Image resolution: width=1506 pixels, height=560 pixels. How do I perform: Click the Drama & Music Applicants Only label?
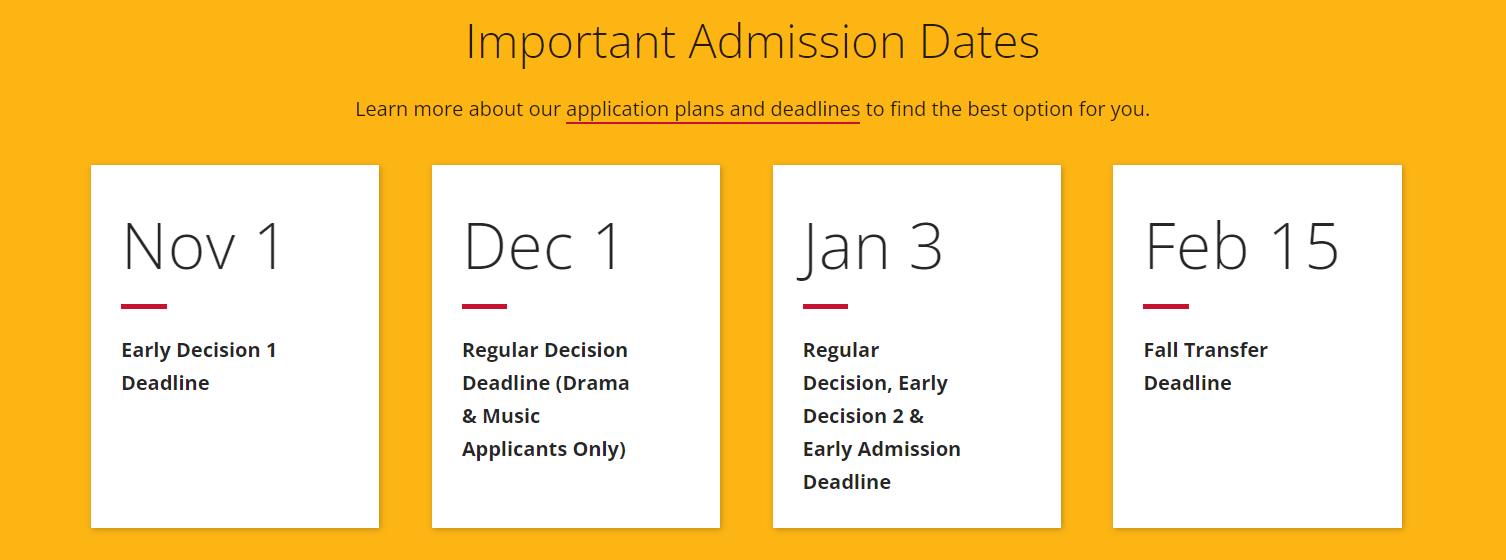(x=545, y=432)
